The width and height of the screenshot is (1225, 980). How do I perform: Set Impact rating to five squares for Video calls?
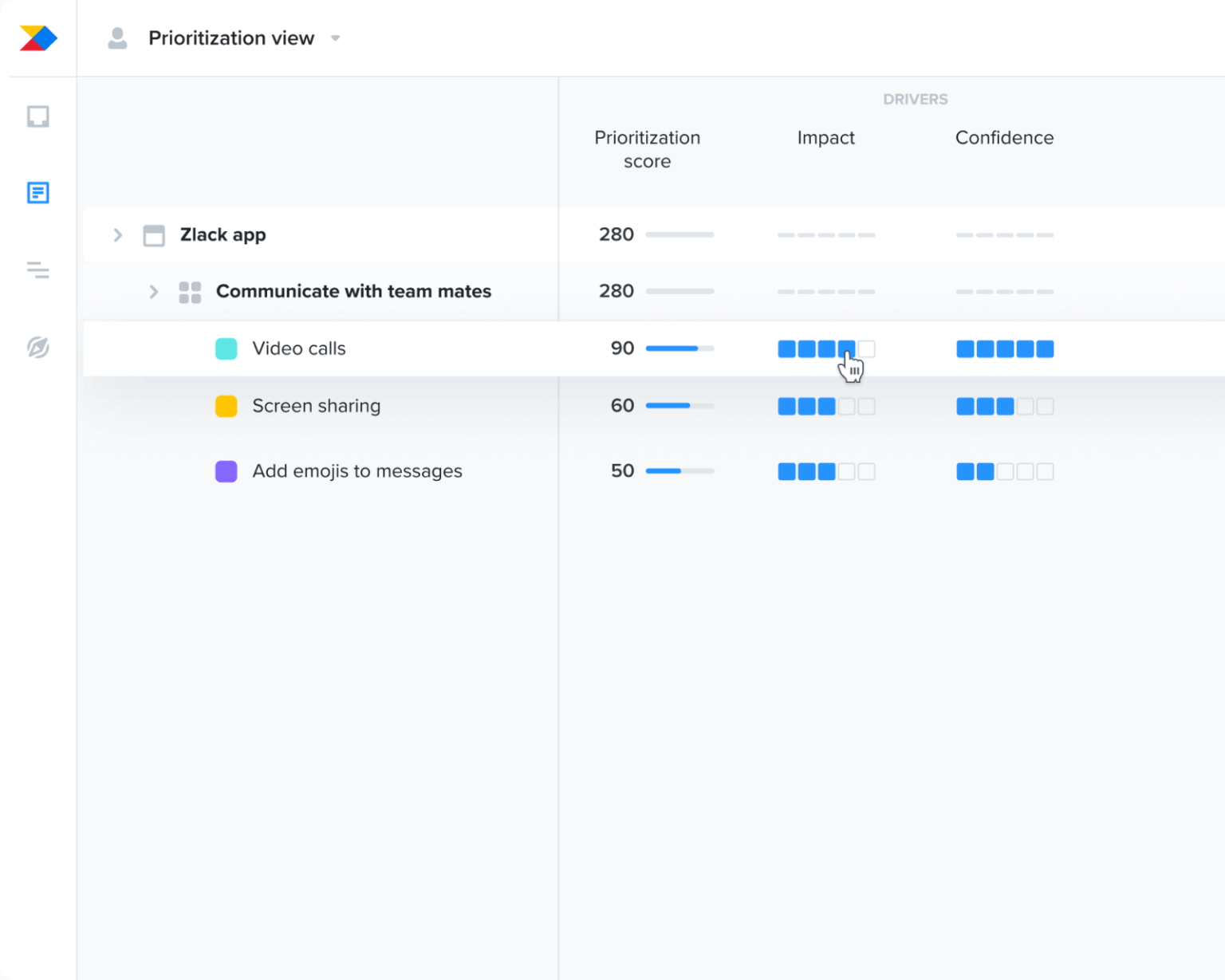[x=866, y=348]
